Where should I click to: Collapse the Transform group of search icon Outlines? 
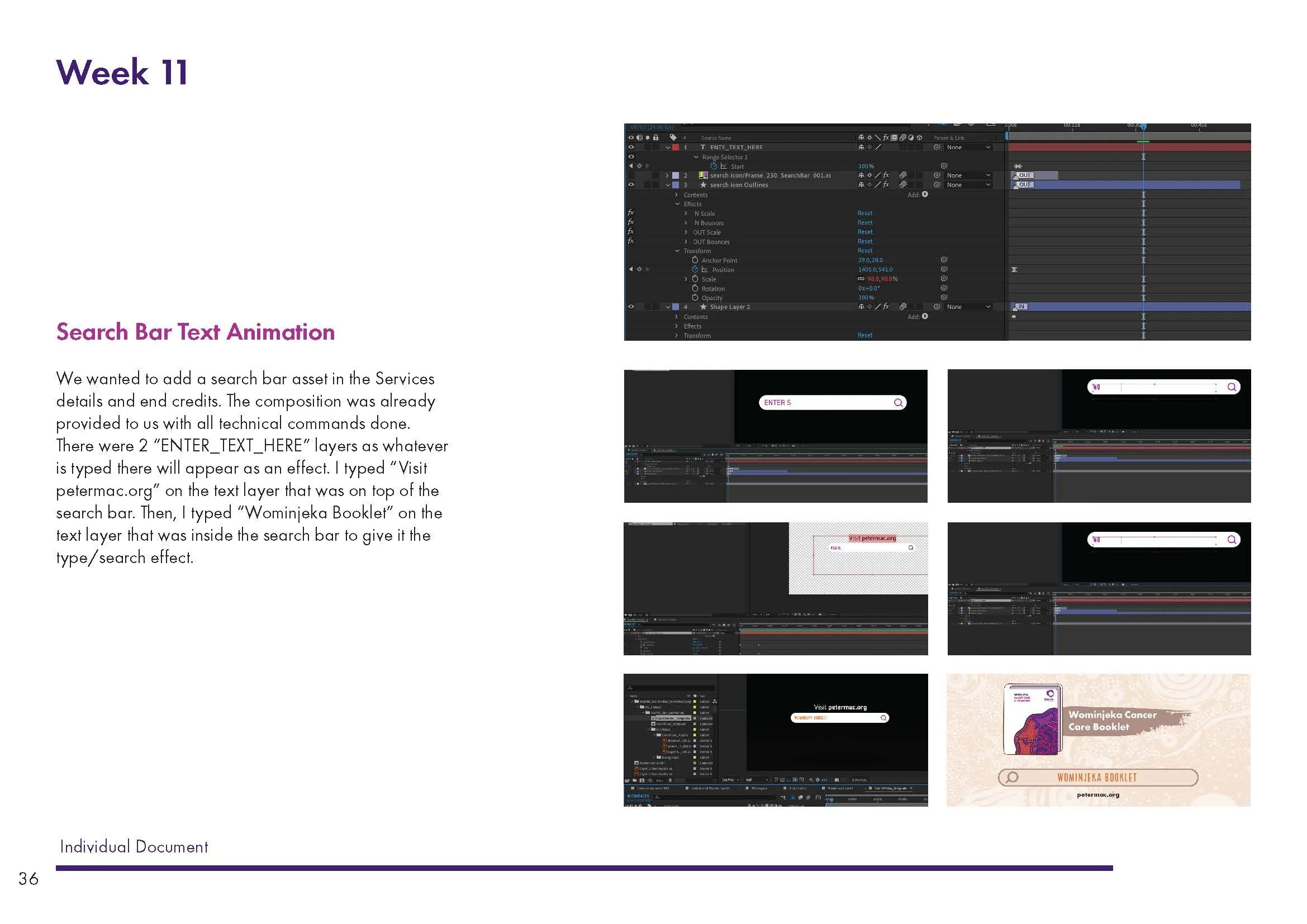tap(677, 250)
